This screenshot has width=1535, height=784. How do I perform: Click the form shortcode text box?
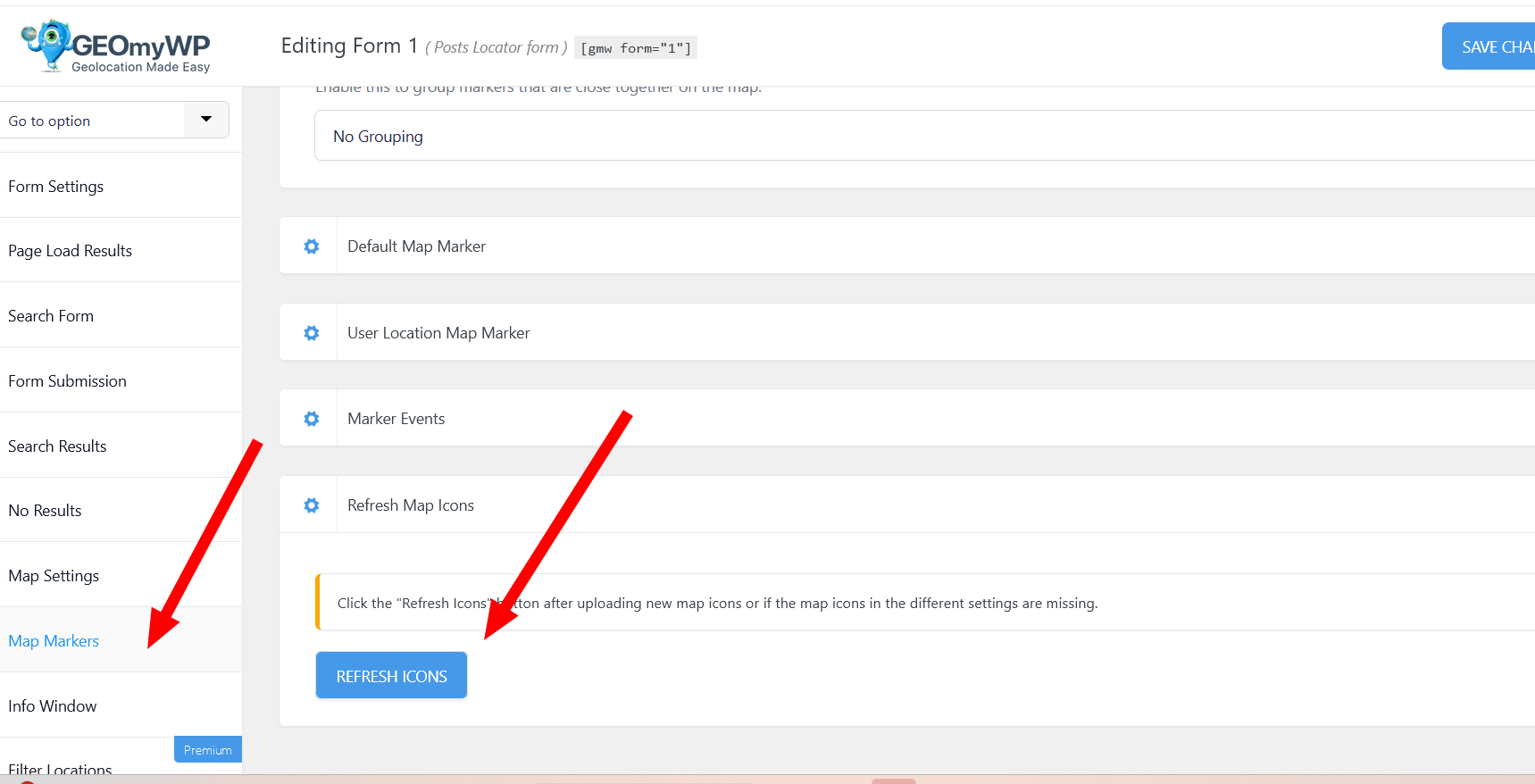click(x=636, y=48)
